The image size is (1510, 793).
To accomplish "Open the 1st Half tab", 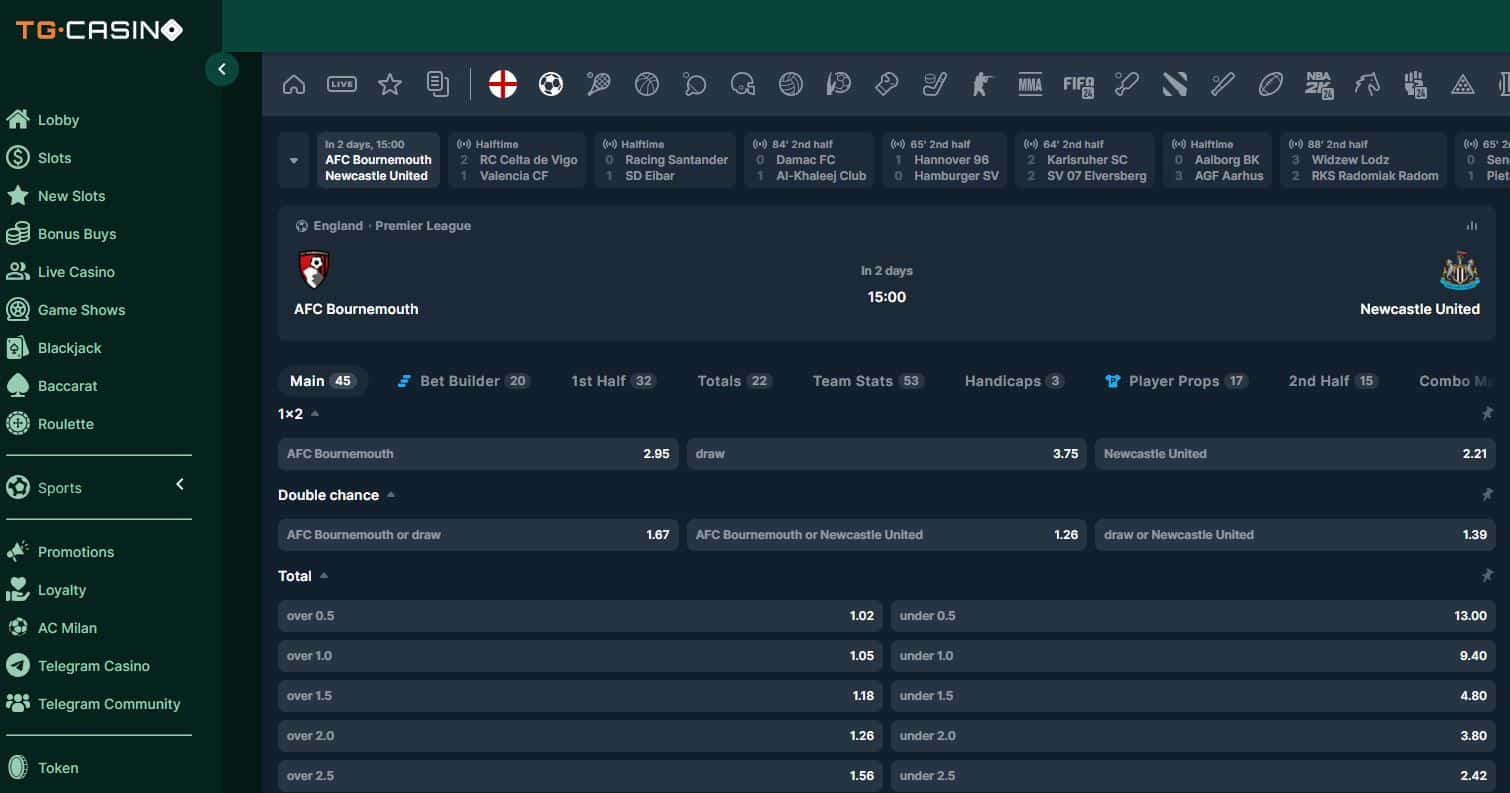I will [613, 381].
